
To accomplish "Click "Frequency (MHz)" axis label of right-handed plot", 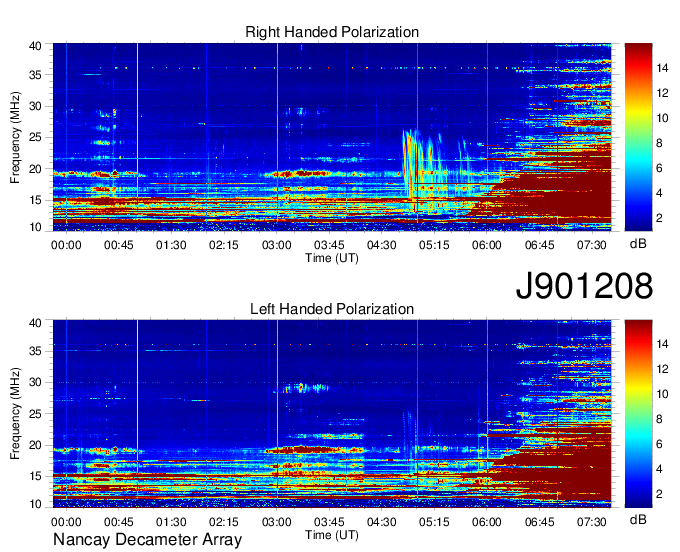I will 15,137.
